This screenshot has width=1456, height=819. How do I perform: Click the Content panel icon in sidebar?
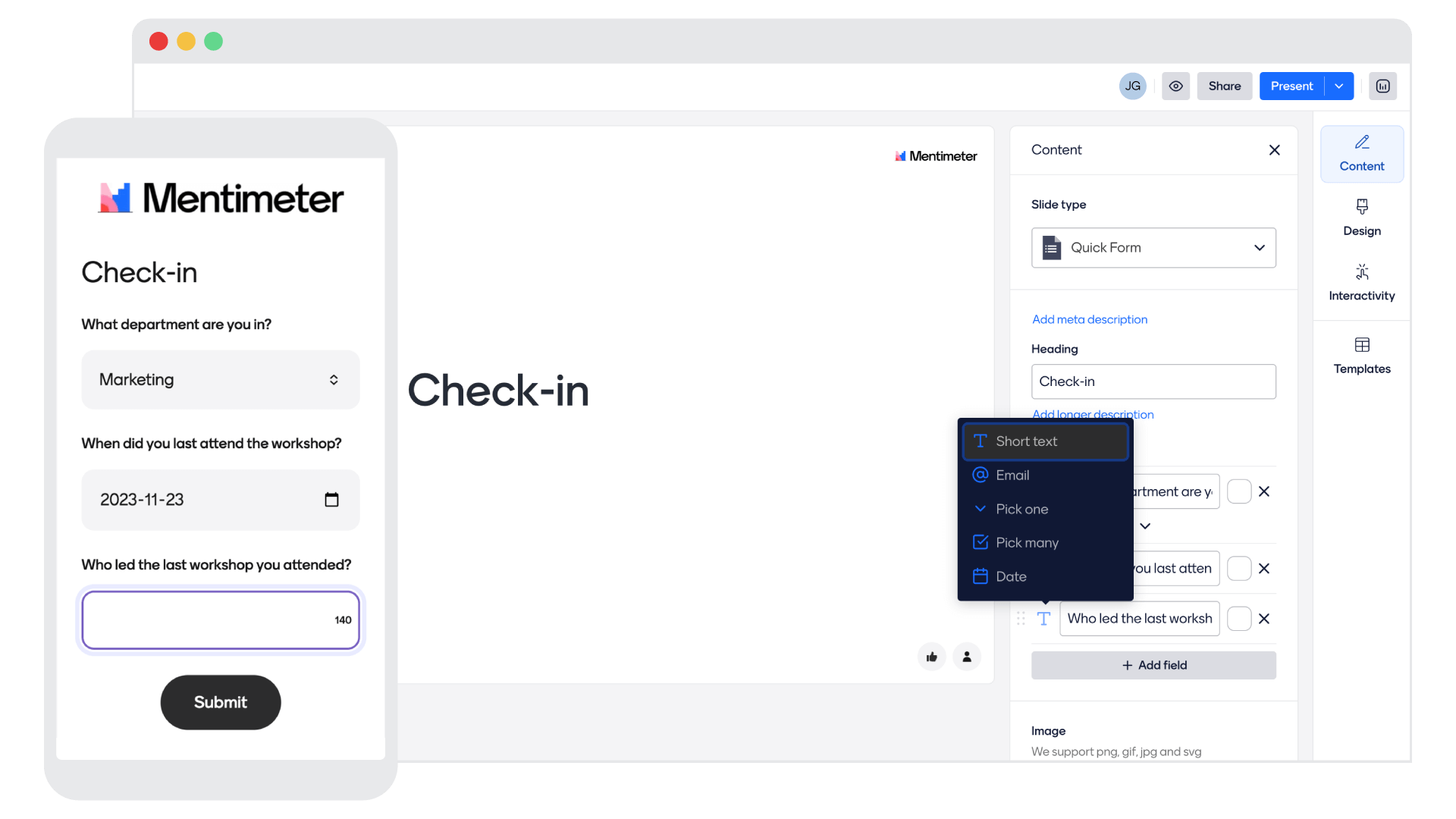coord(1361,152)
